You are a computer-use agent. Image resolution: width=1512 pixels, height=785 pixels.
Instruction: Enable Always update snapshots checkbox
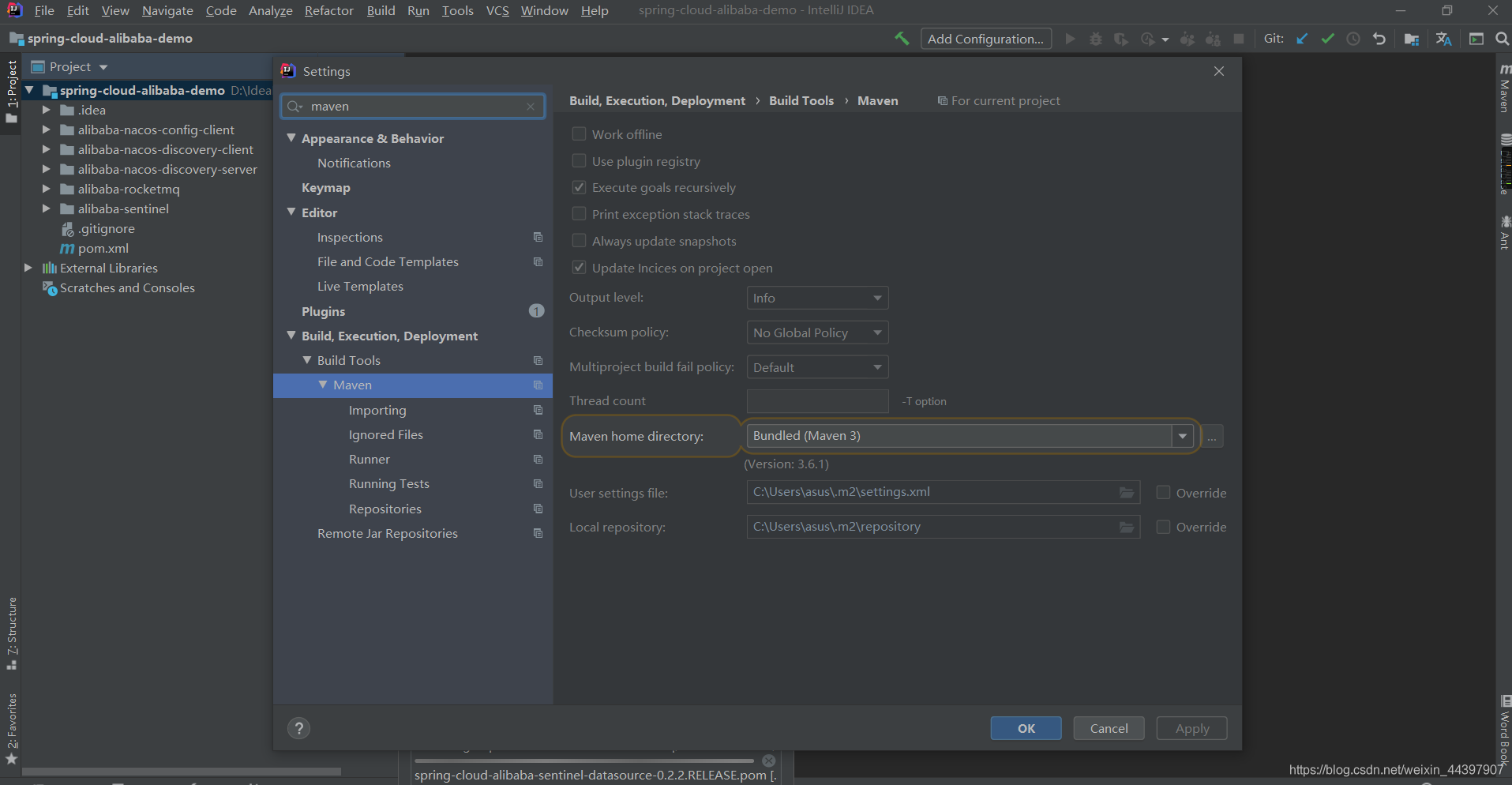pos(579,241)
